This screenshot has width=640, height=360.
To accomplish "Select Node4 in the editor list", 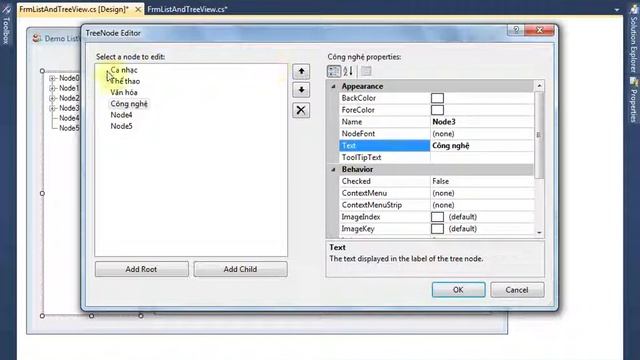I will tap(121, 115).
